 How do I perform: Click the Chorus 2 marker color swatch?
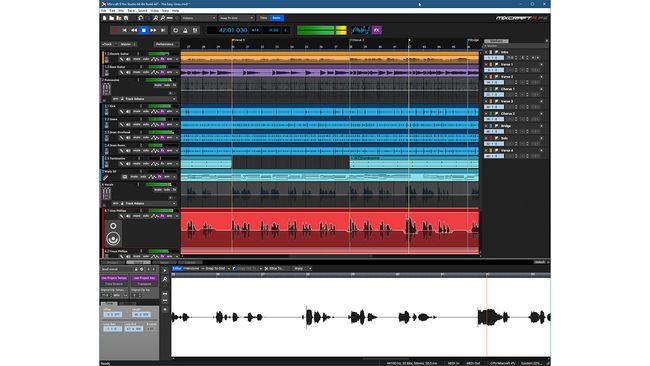491,114
